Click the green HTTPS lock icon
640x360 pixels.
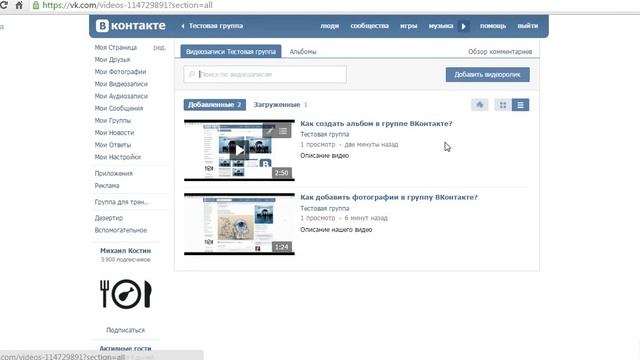pyautogui.click(x=36, y=5)
